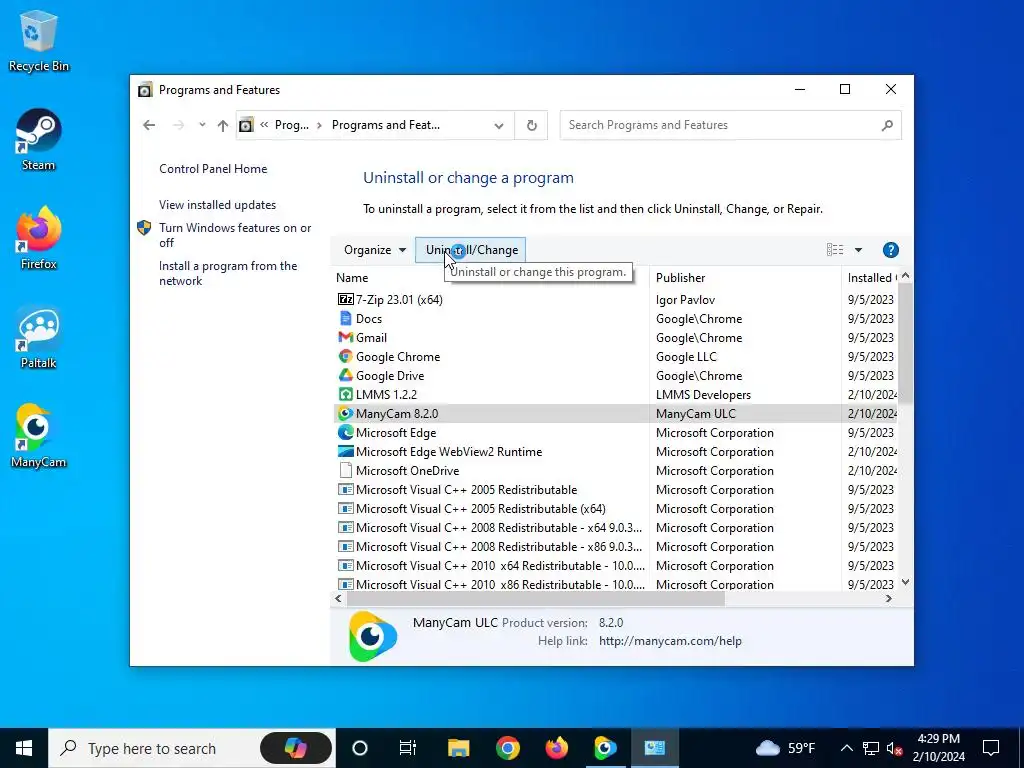1024x768 pixels.
Task: Click the Google Drive list icon
Action: tap(345, 376)
